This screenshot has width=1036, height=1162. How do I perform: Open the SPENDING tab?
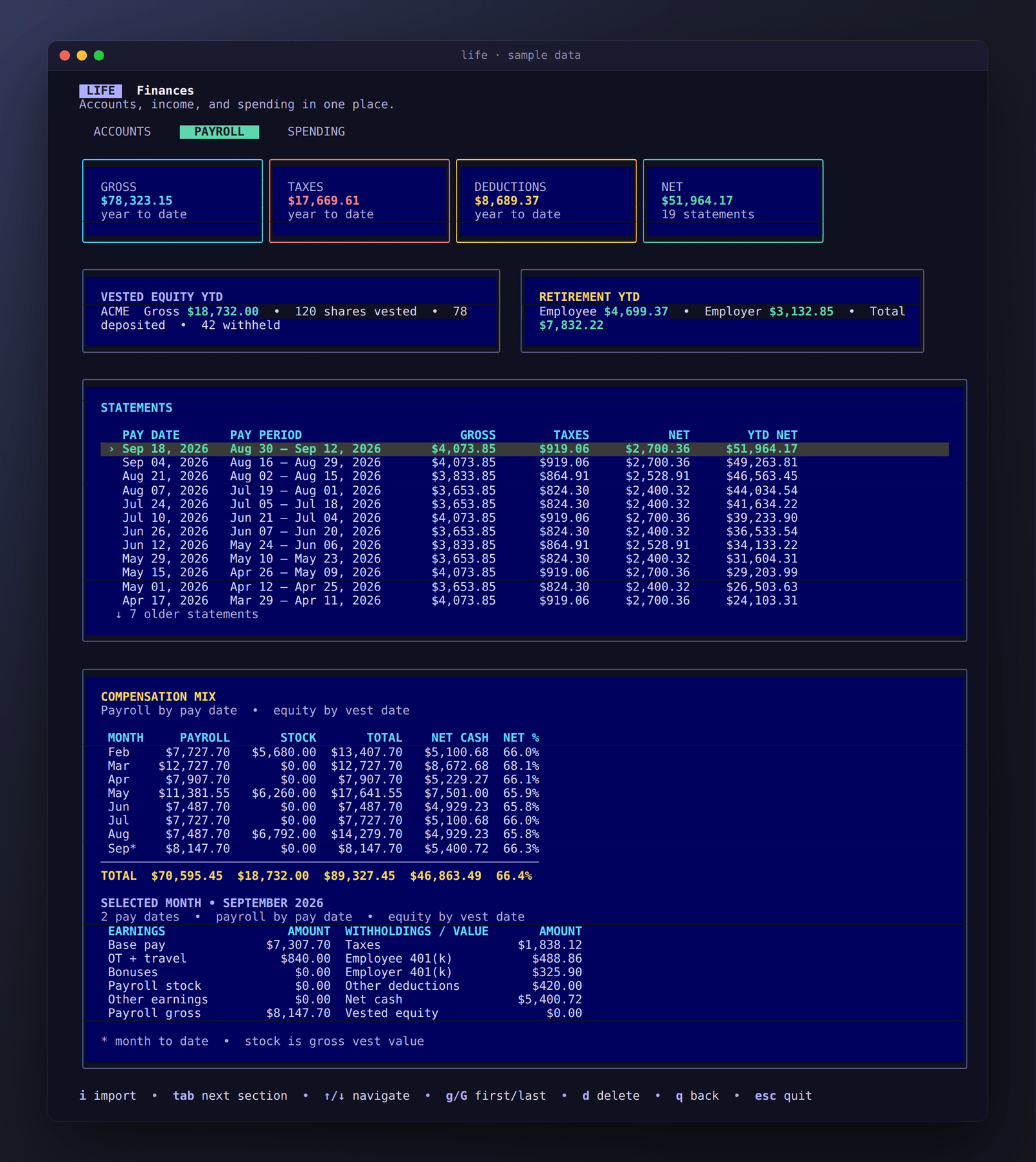click(x=316, y=131)
